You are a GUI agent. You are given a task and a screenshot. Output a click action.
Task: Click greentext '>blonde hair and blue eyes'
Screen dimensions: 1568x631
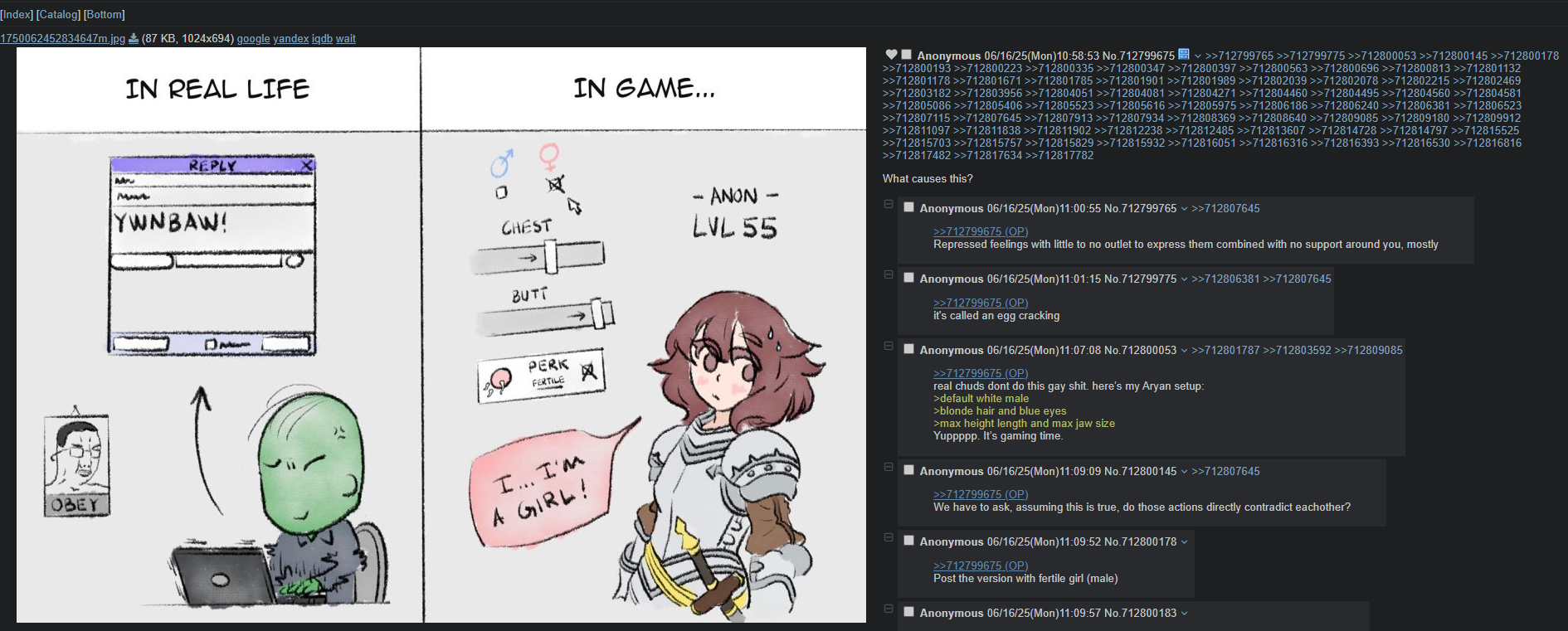coord(1000,411)
